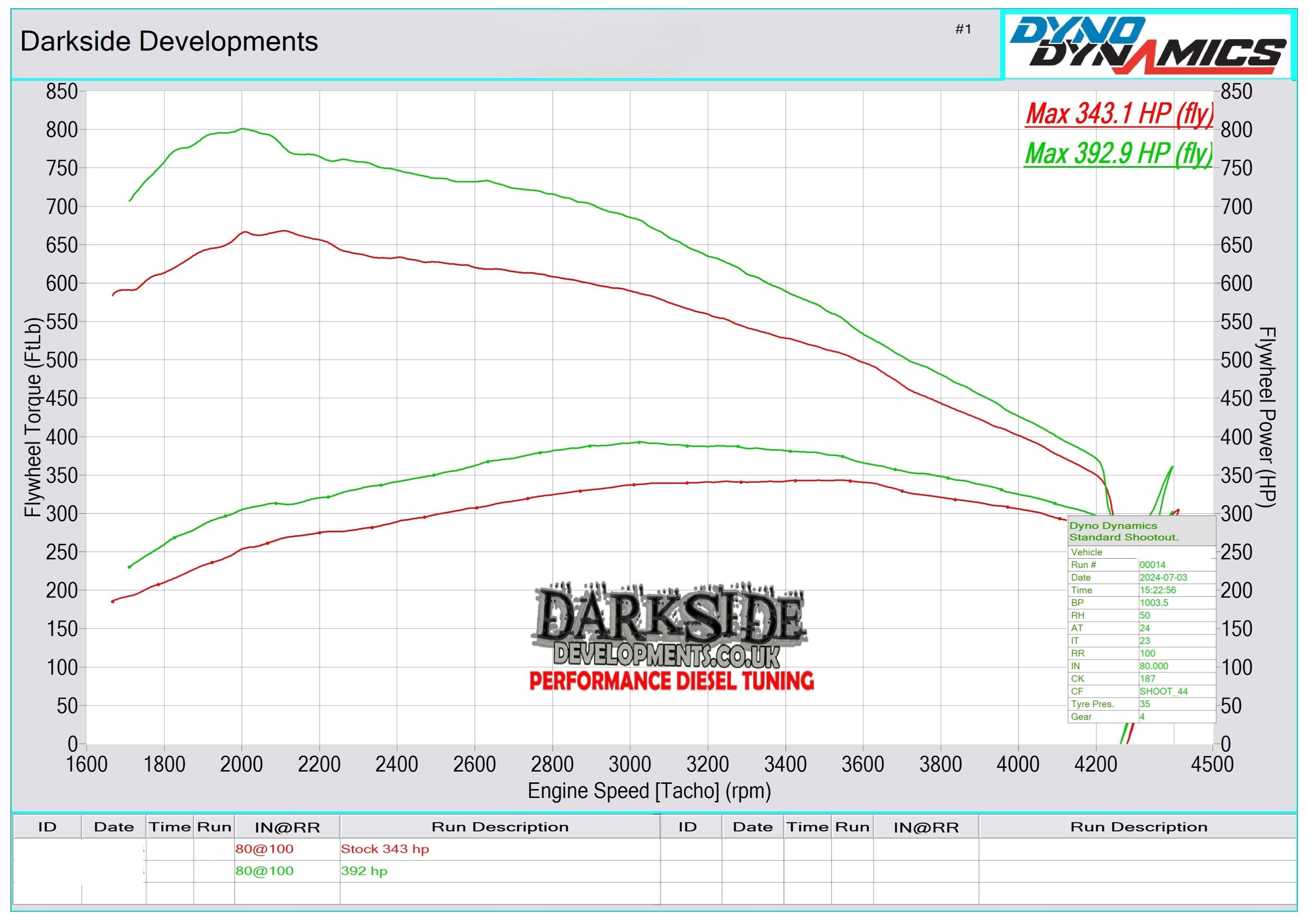Click the 'Engine Speed [Tacho] (rpm)' axis label
1308x924 pixels.
(650, 791)
